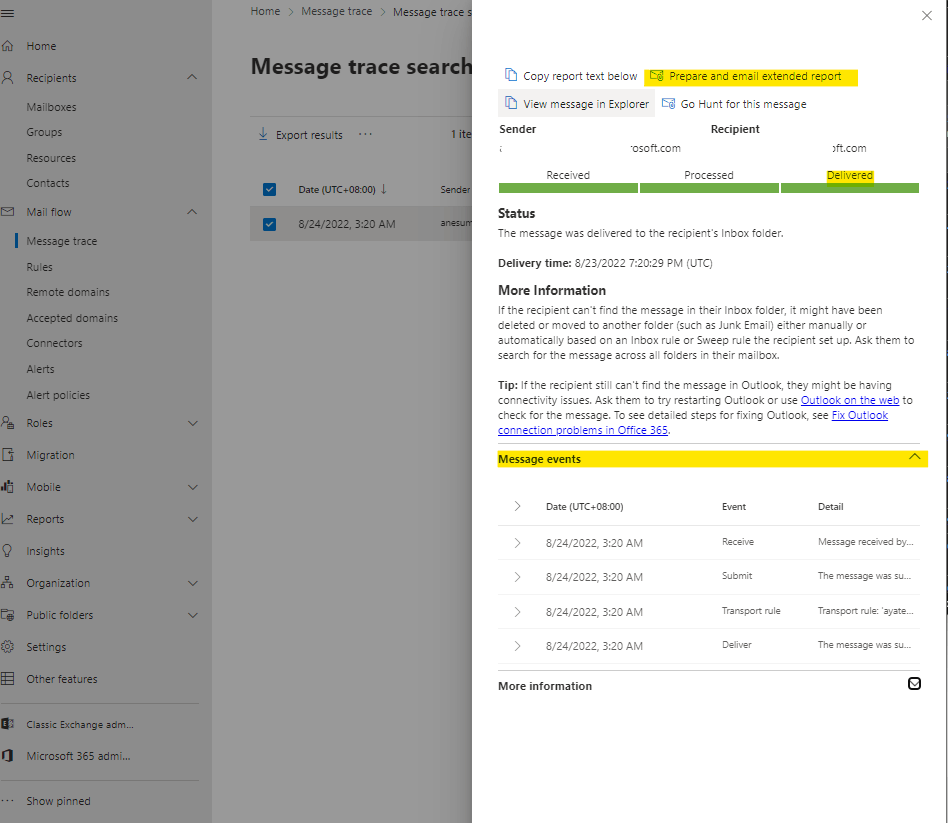This screenshot has width=948, height=823.
Task: Expand the Reports section in sidebar
Action: click(190, 518)
